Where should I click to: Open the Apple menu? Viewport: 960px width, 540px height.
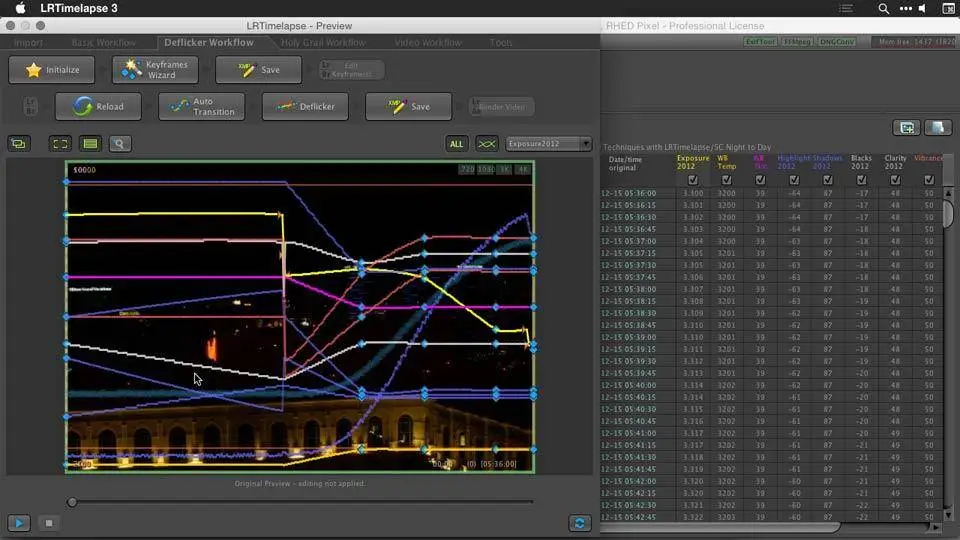pos(20,8)
